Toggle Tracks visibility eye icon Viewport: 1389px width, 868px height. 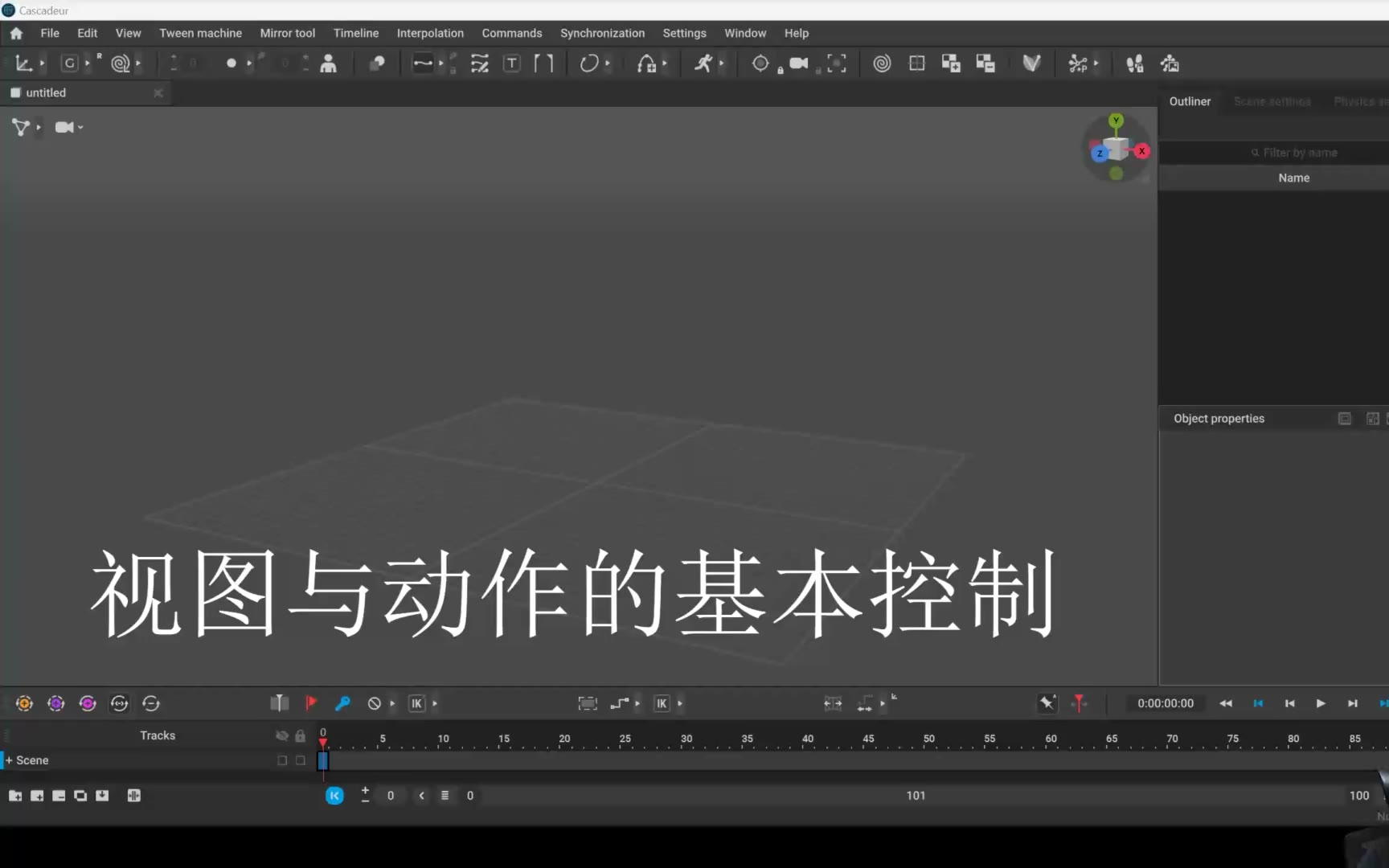click(x=282, y=735)
